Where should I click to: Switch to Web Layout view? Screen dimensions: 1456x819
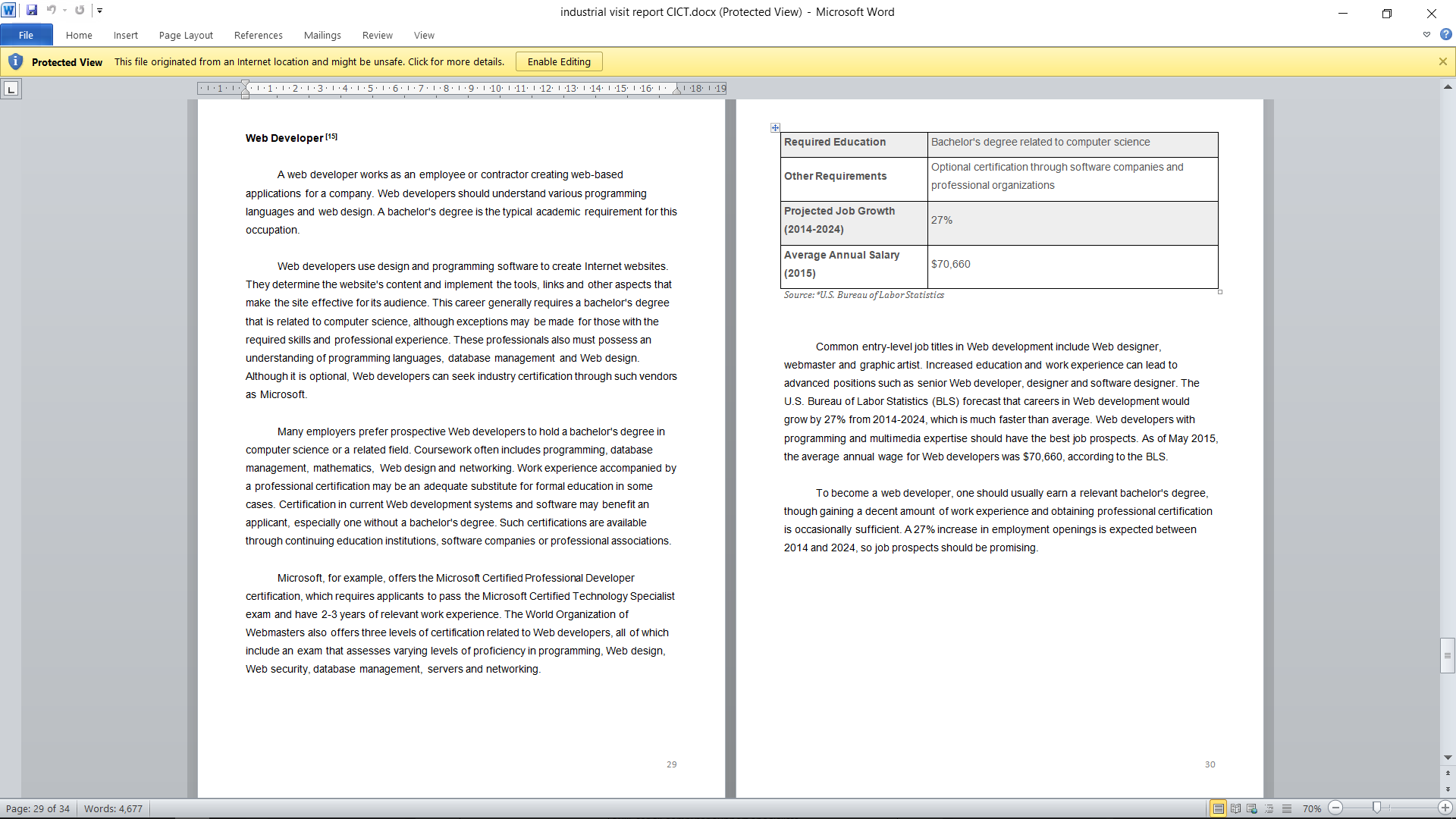coord(1252,808)
